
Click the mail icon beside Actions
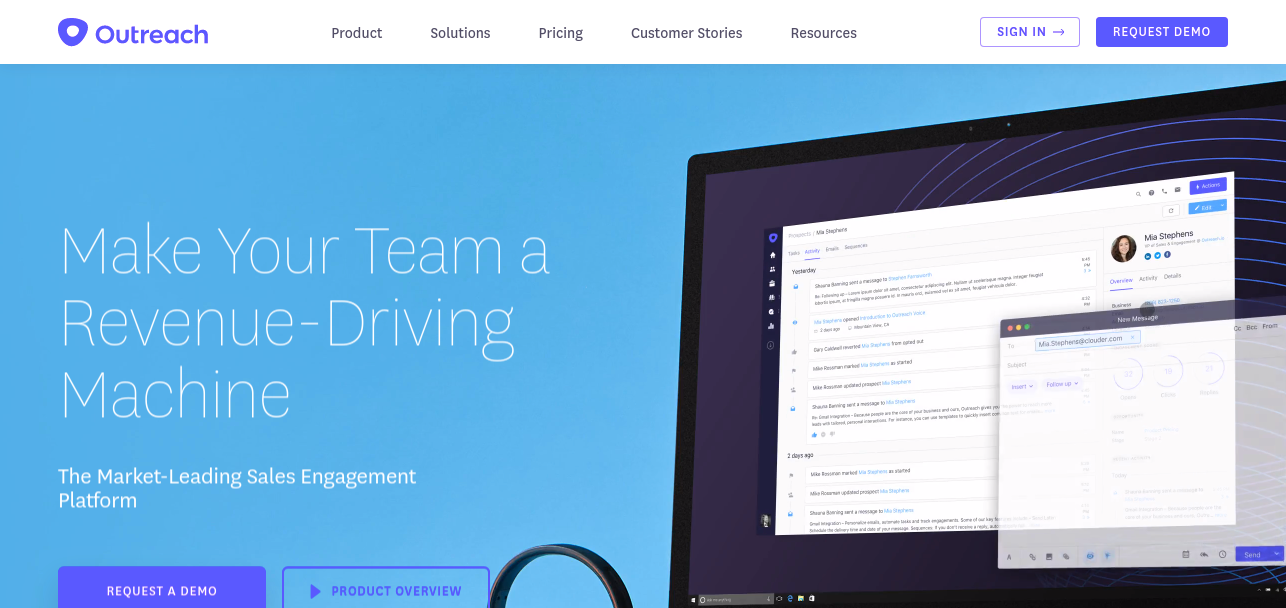1177,189
